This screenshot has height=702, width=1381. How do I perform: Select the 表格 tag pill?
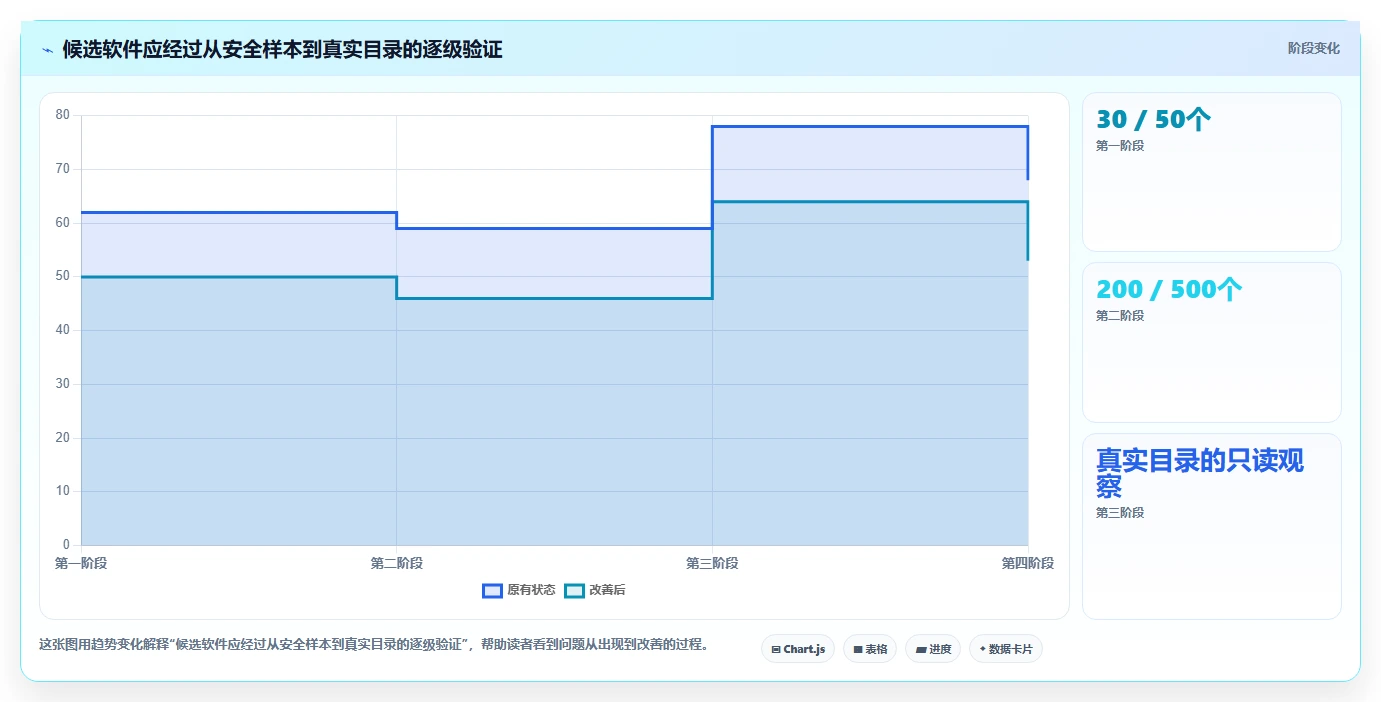(x=869, y=649)
